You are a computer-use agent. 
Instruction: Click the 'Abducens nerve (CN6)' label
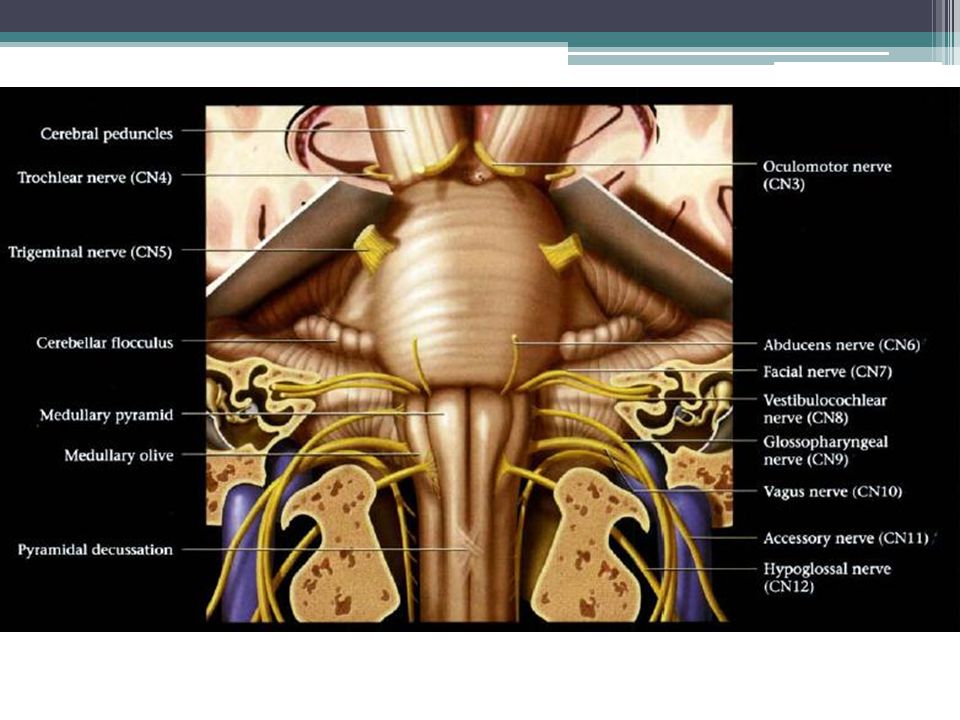842,345
